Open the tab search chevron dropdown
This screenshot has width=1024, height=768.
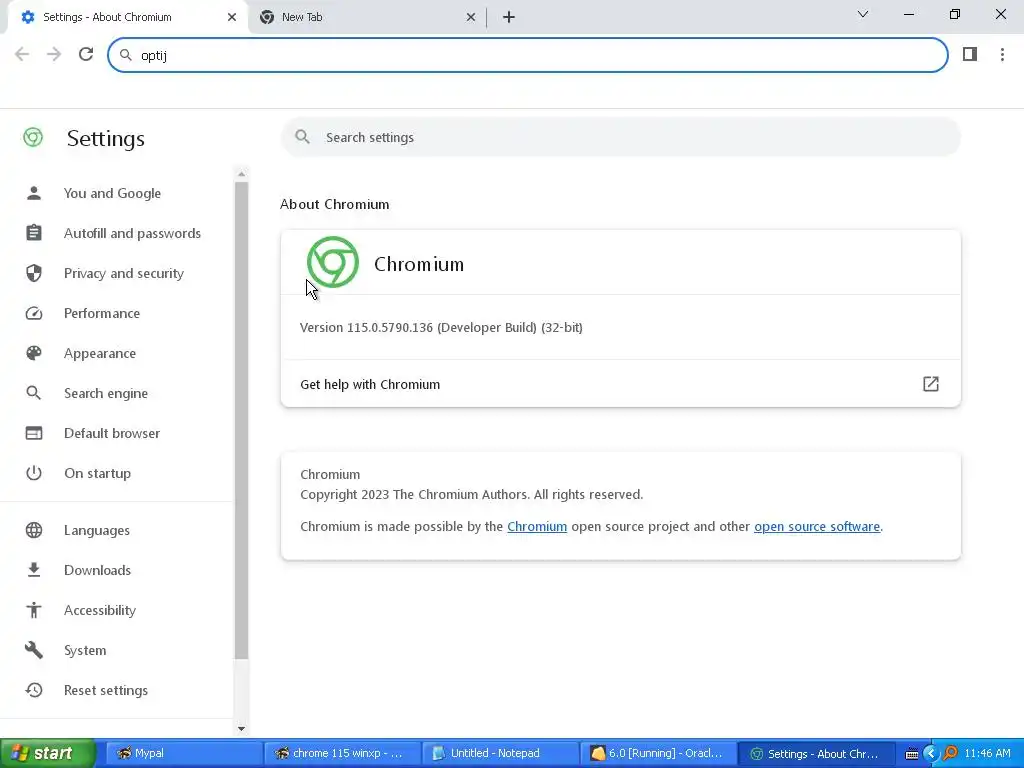point(863,14)
